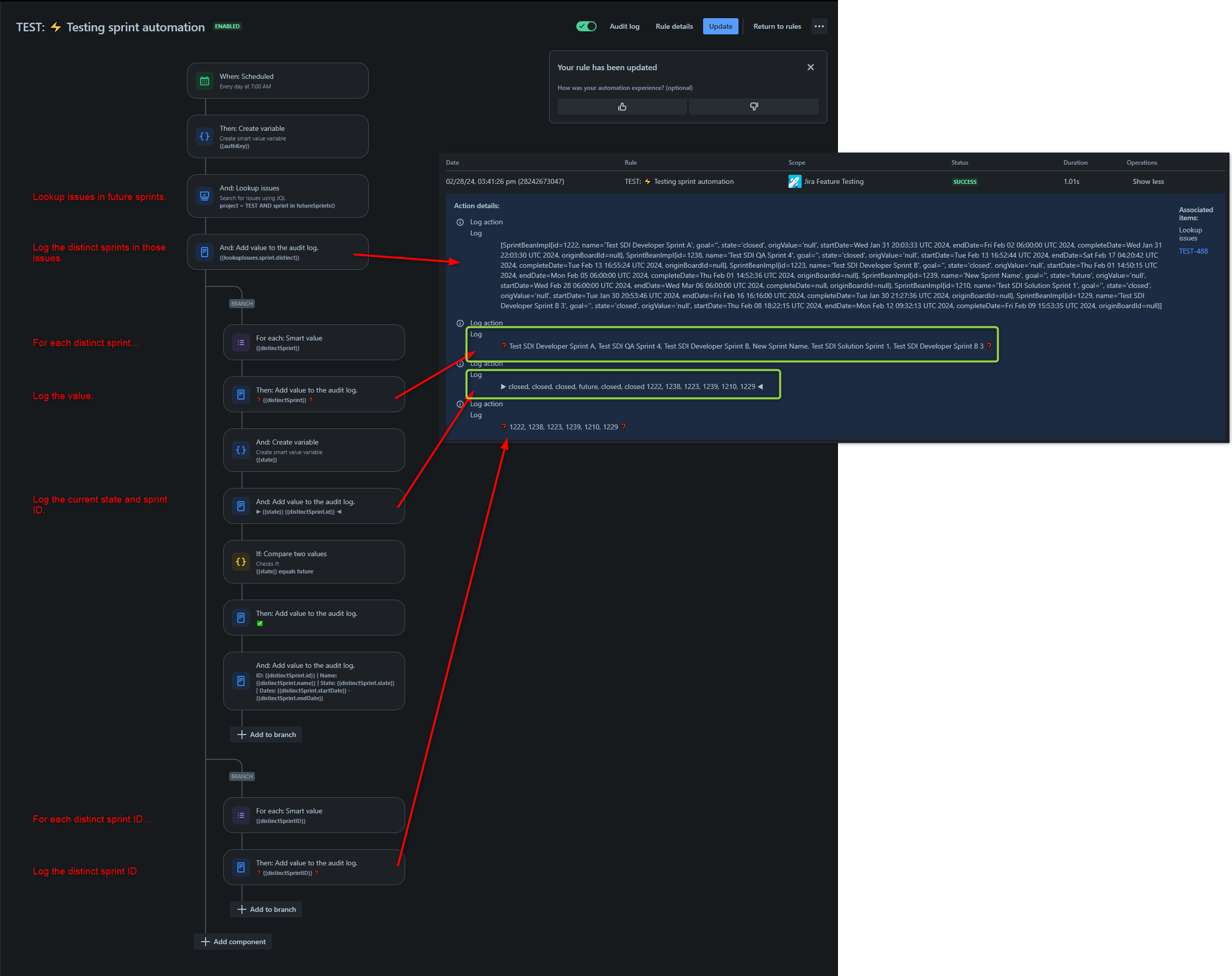Dismiss the rule updated notification

pos(810,67)
